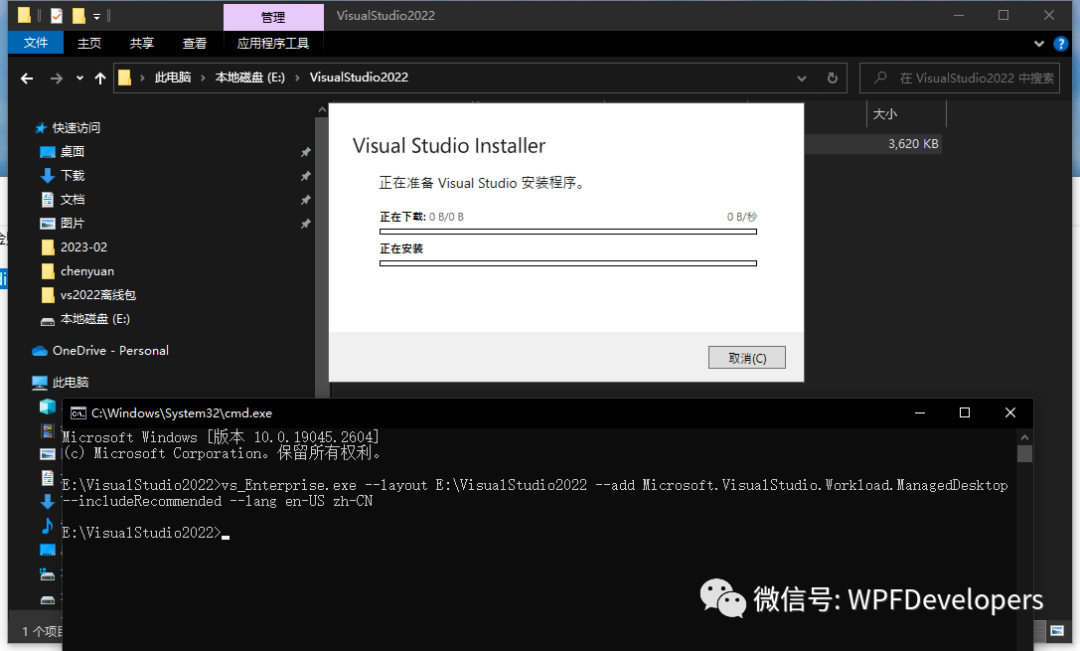Image resolution: width=1080 pixels, height=651 pixels.
Task: Open 桌面 in quick access
Action: pyautogui.click(x=72, y=152)
